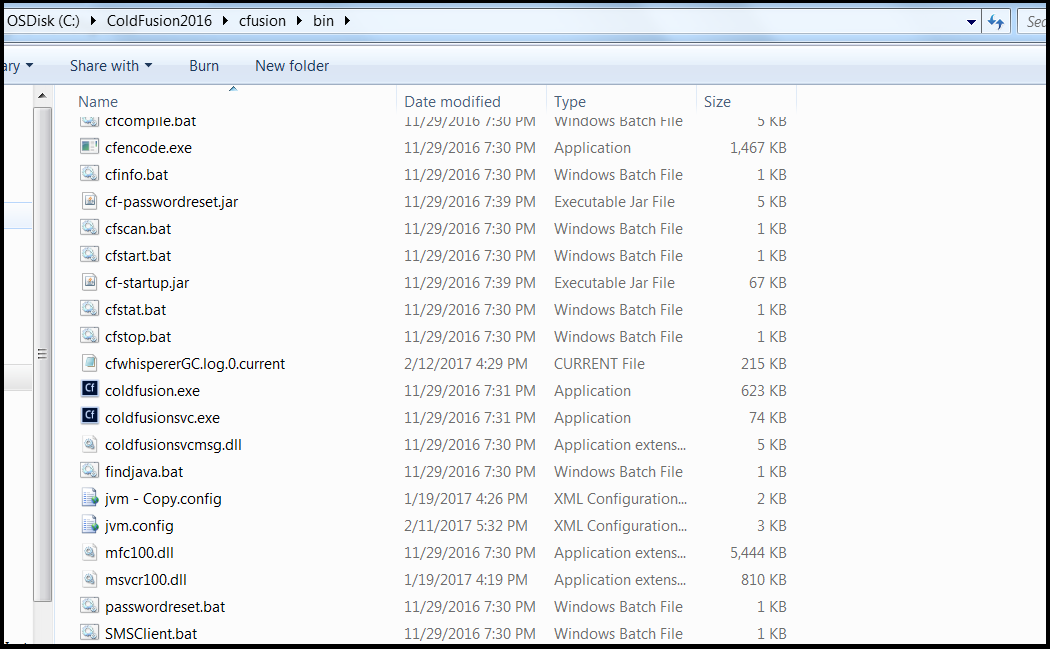The width and height of the screenshot is (1050, 649).
Task: Click the jvm - Copy.config file icon
Action: click(90, 498)
